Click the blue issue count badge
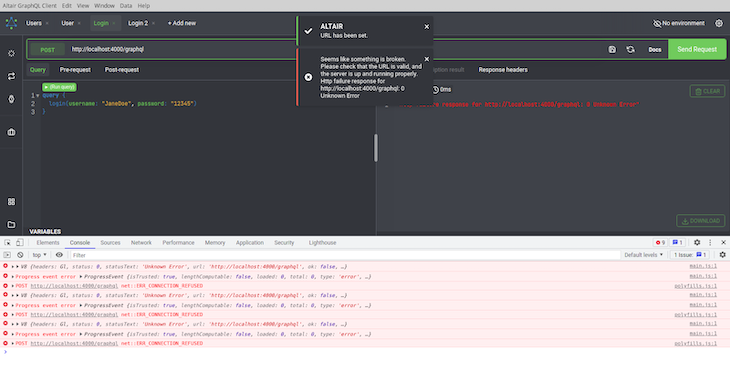730x382 pixels. (x=677, y=242)
